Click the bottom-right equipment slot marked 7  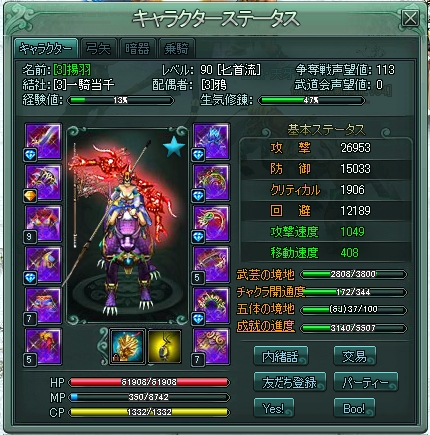(x=212, y=347)
